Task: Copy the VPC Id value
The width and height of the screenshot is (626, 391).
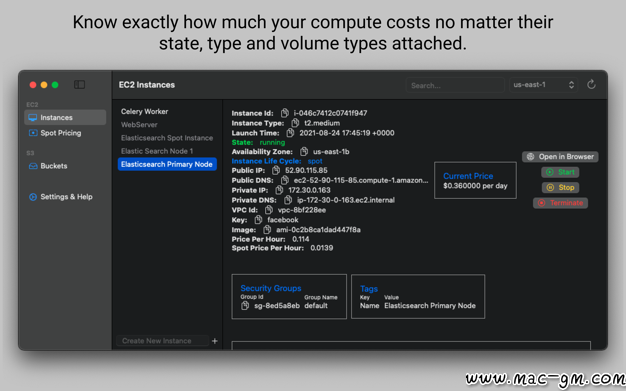Action: (x=269, y=210)
